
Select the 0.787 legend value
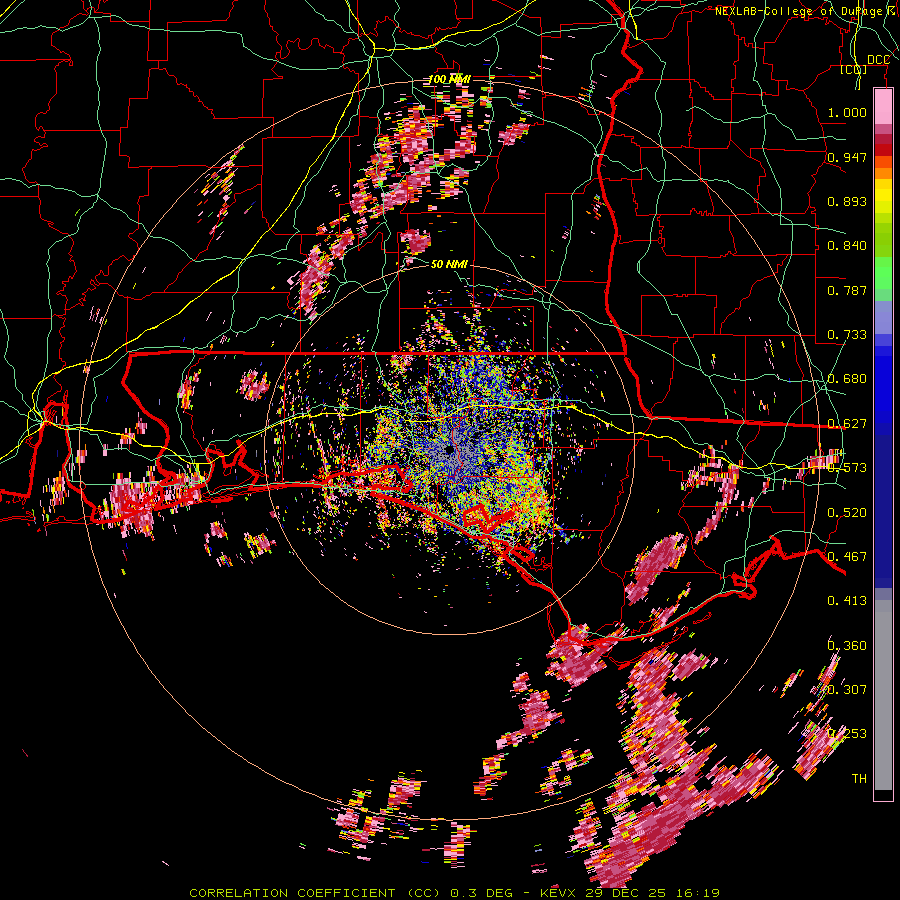847,290
